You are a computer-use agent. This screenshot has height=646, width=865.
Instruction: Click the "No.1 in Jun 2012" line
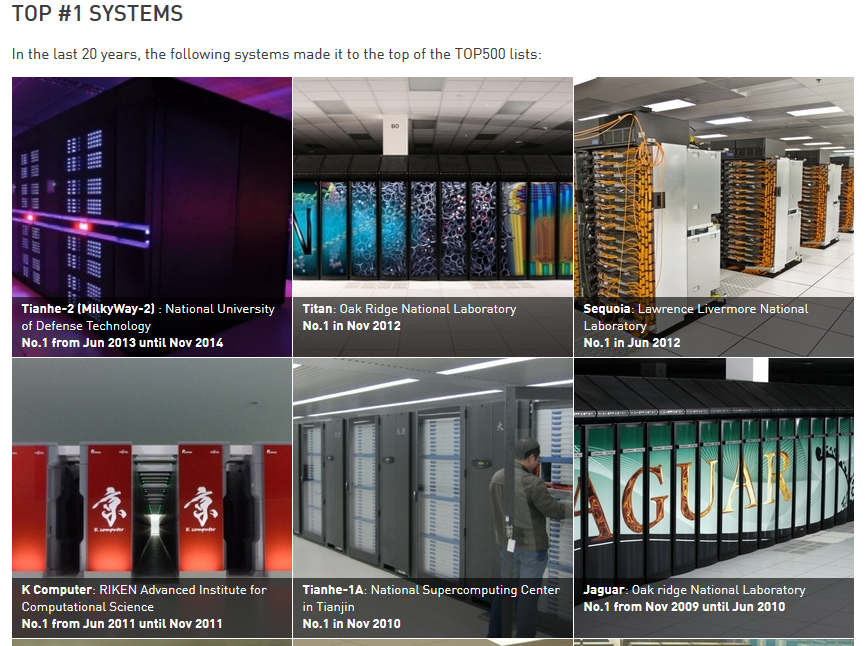pyautogui.click(x=632, y=343)
